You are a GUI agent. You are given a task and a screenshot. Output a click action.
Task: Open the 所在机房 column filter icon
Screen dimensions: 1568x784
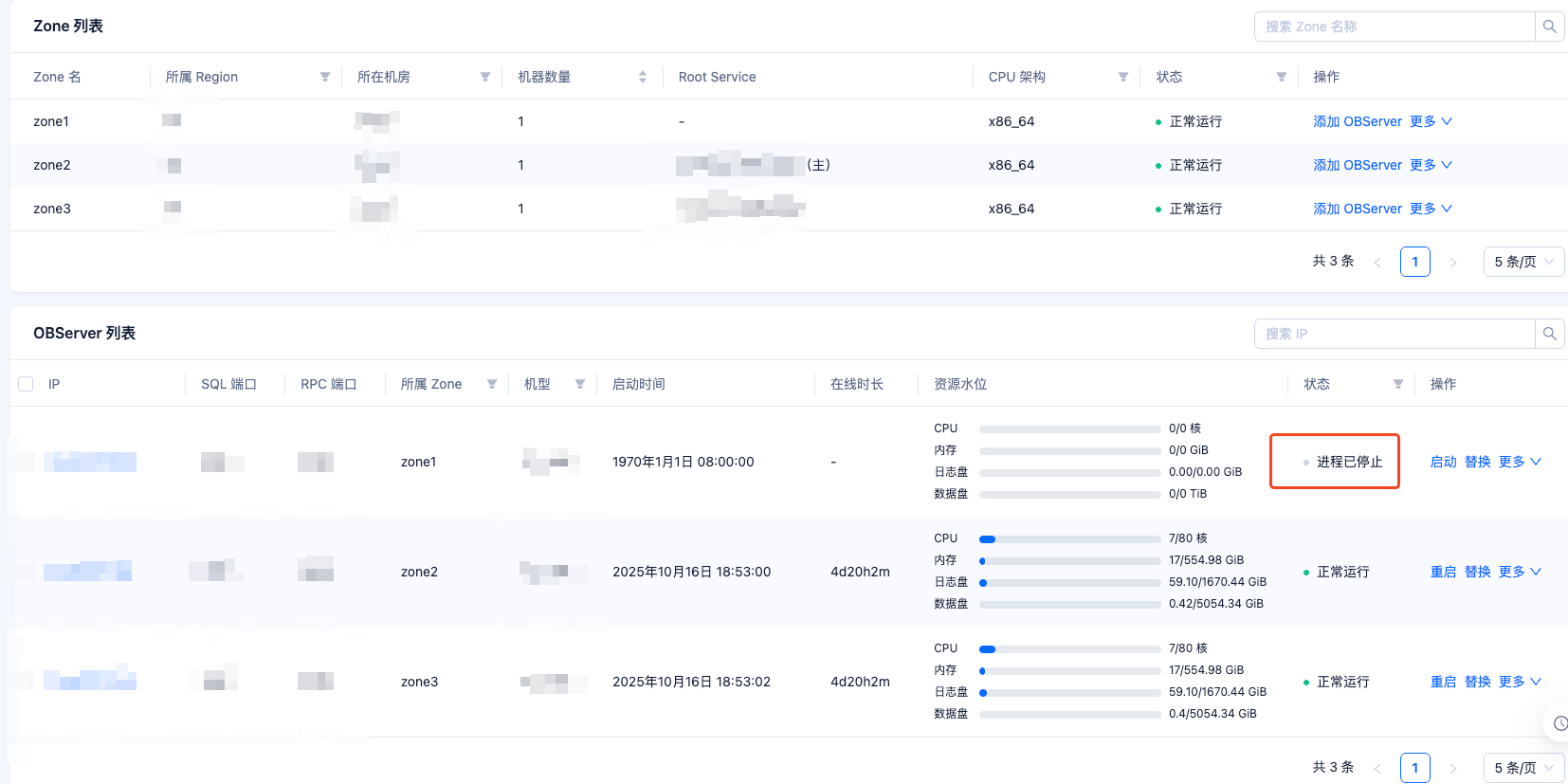[x=485, y=77]
